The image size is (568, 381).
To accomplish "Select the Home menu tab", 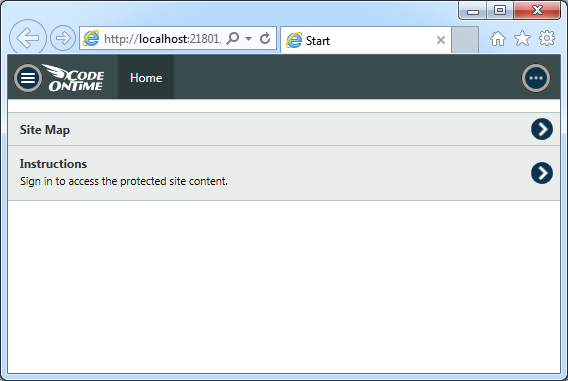I will pyautogui.click(x=146, y=78).
